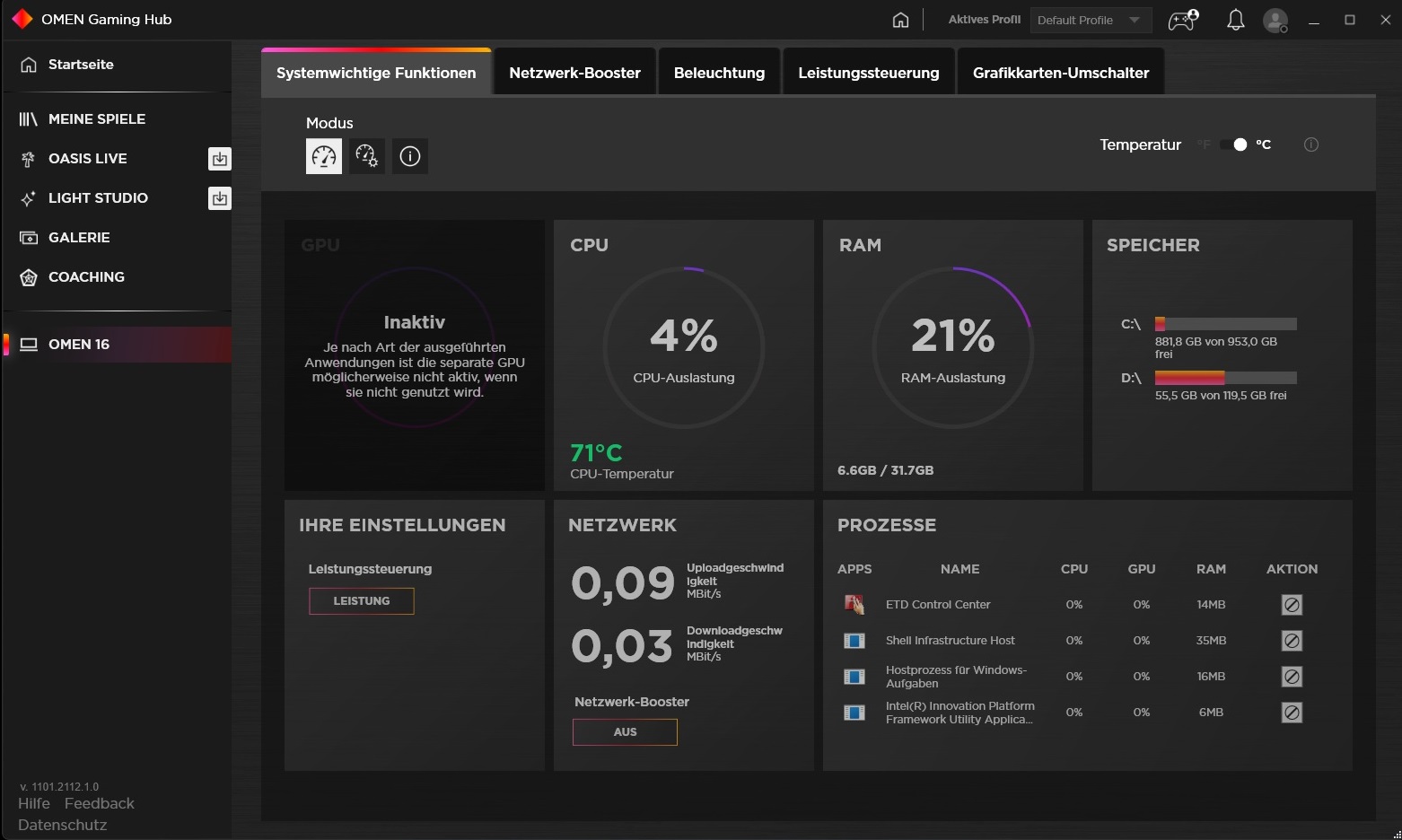Click the Shell Infrastructure Host app icon
The width and height of the screenshot is (1402, 840).
[854, 641]
